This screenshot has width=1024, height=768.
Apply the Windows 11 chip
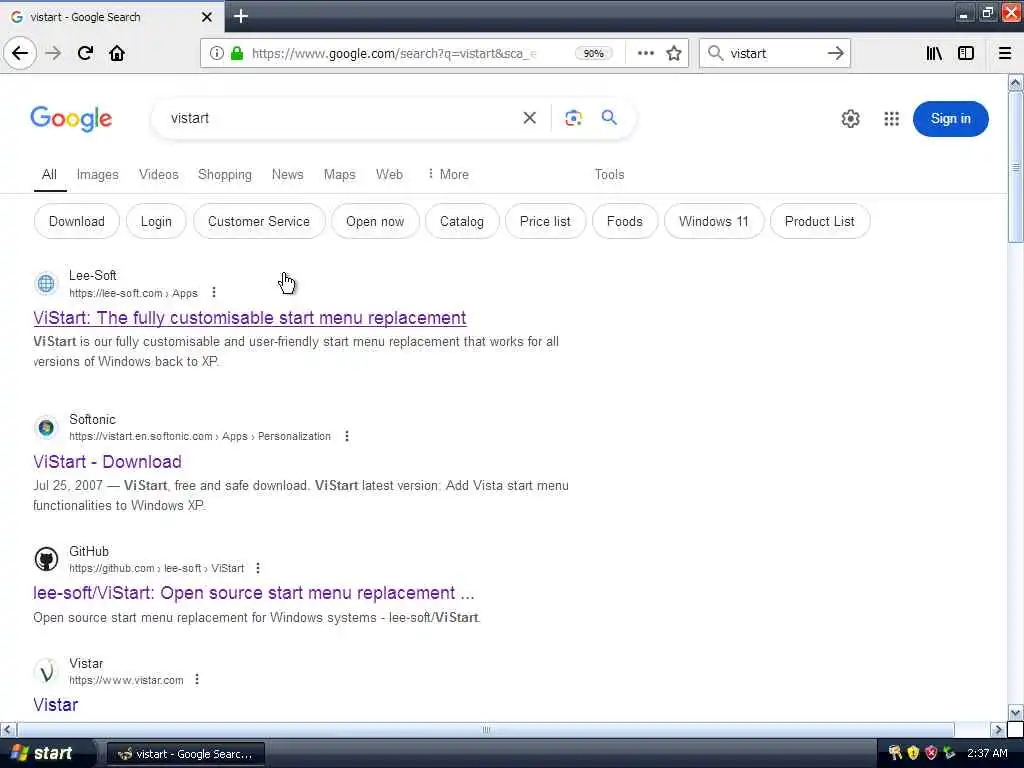[713, 221]
